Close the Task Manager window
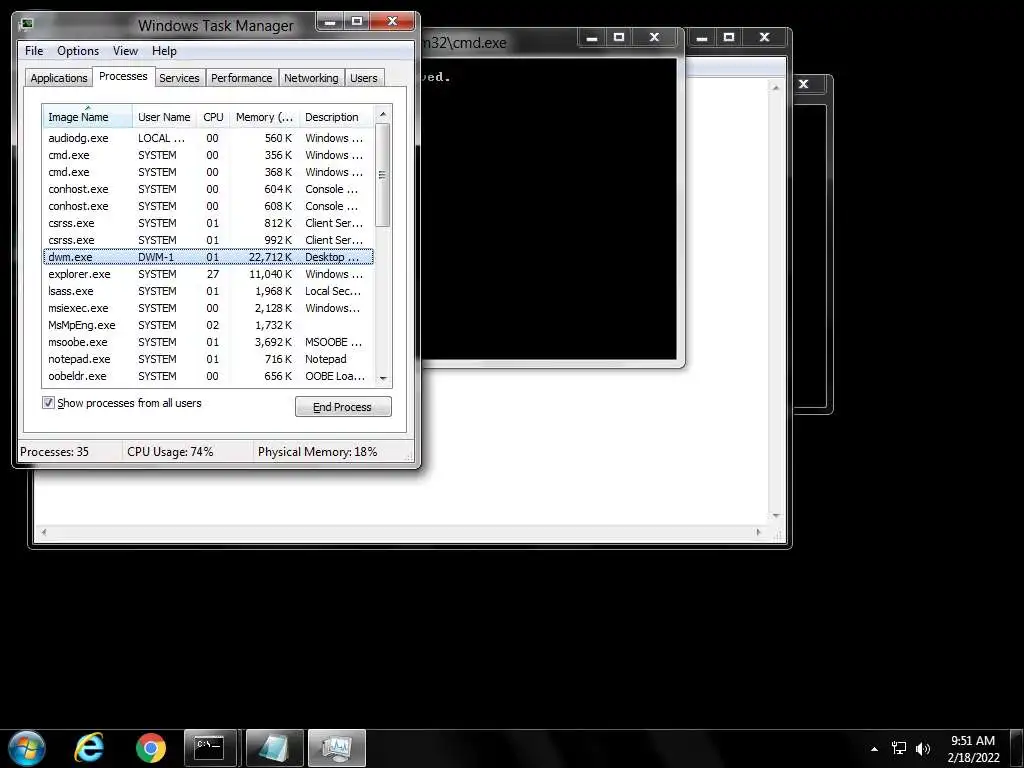This screenshot has width=1024, height=768. pos(392,22)
